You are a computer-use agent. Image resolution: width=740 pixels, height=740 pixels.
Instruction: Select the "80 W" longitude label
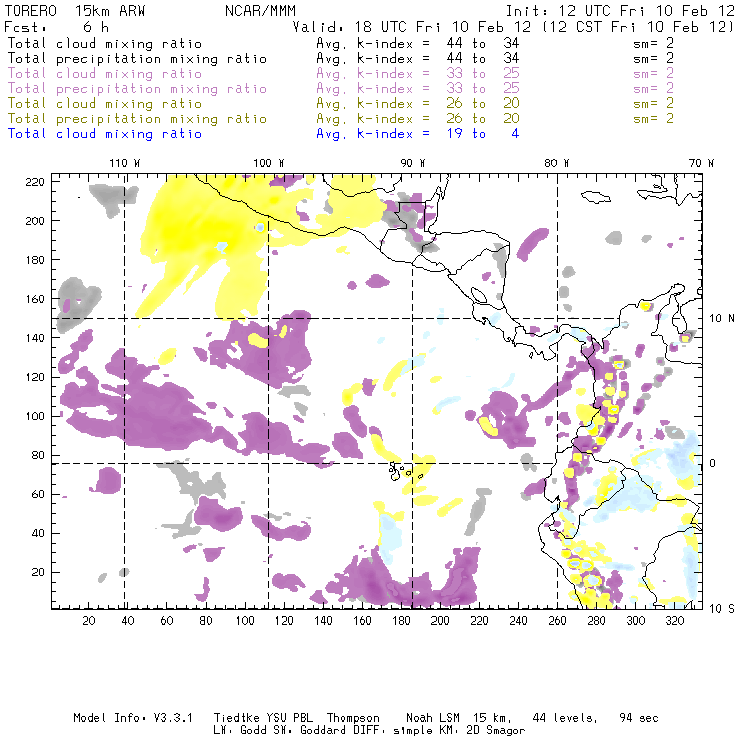point(556,163)
